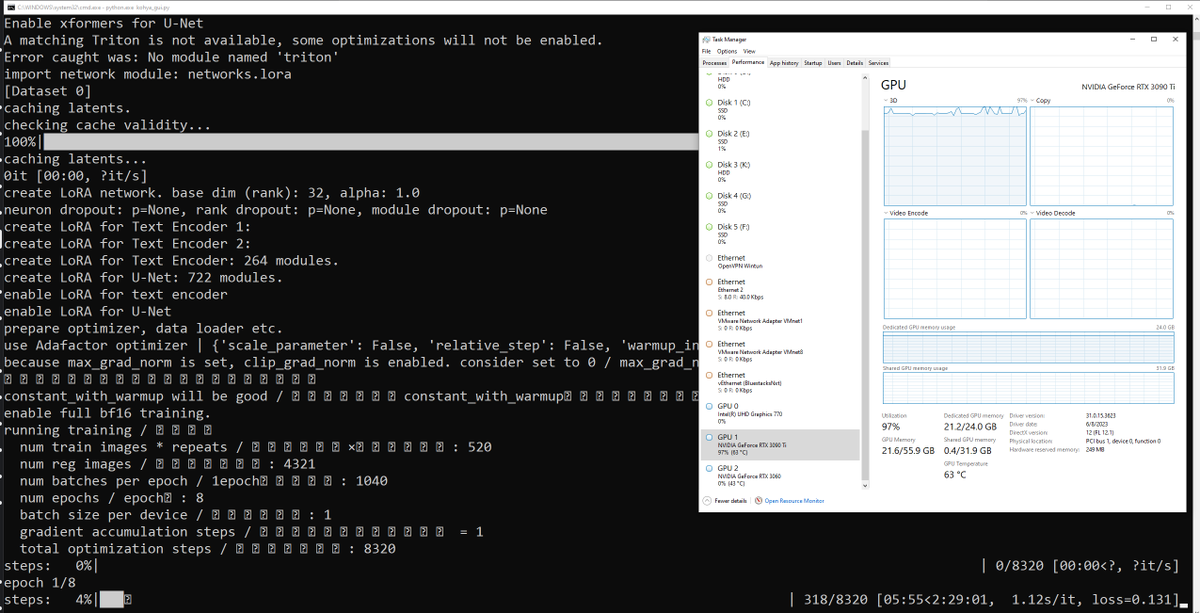
Task: Switch to the Processes tab
Action: tap(714, 63)
